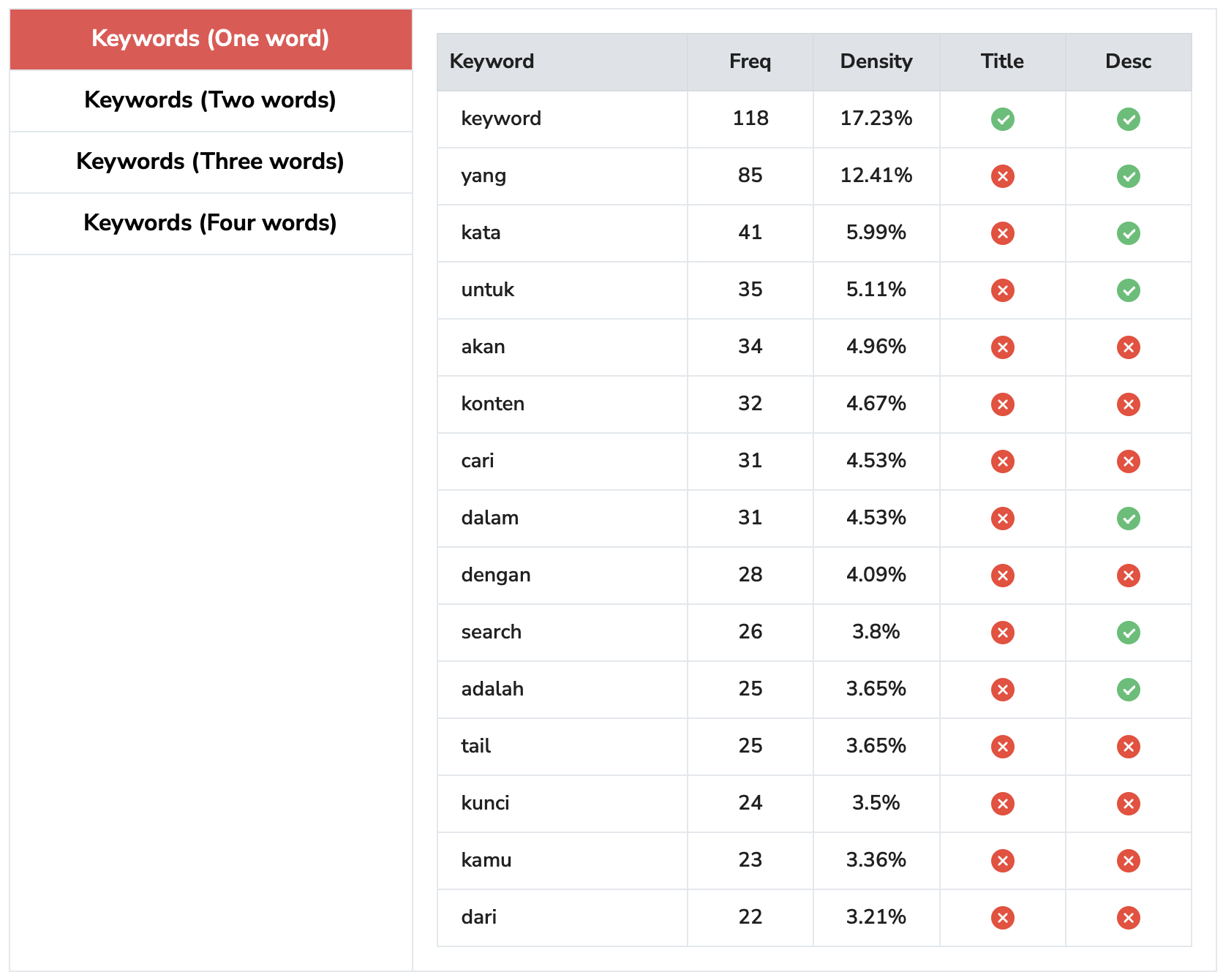This screenshot has width=1223, height=980.
Task: Click the highlighted Keywords (One word) header
Action: [x=210, y=39]
